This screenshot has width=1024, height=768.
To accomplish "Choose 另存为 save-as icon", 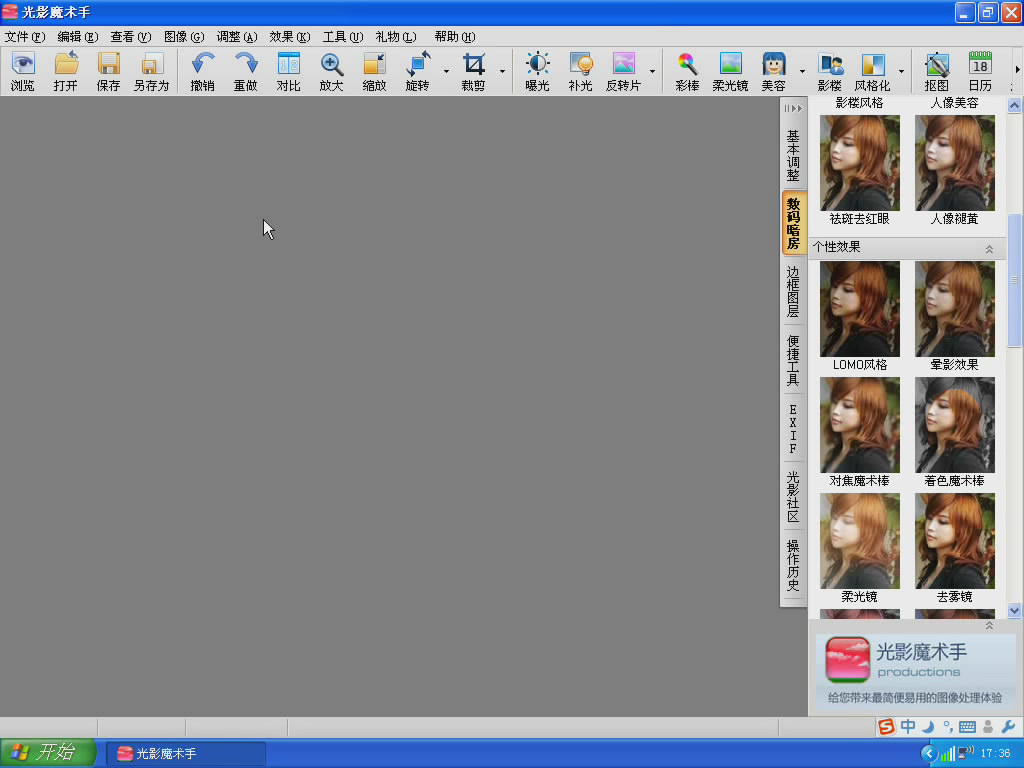I will click(x=152, y=71).
